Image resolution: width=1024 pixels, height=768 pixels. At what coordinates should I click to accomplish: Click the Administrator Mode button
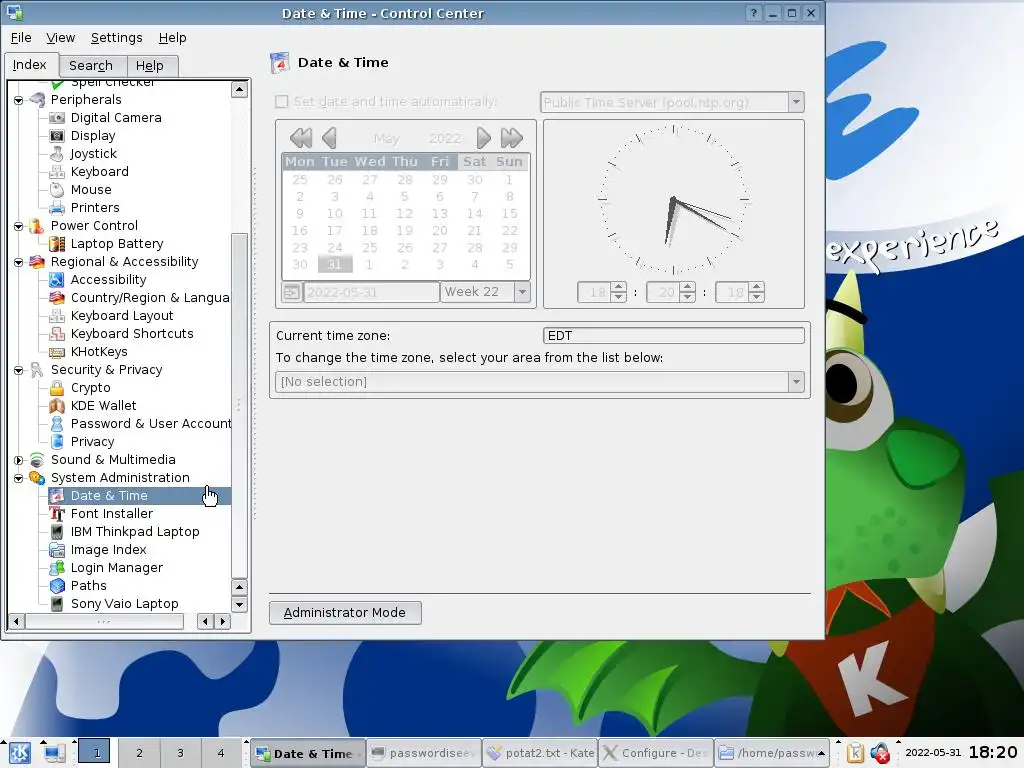click(x=345, y=613)
